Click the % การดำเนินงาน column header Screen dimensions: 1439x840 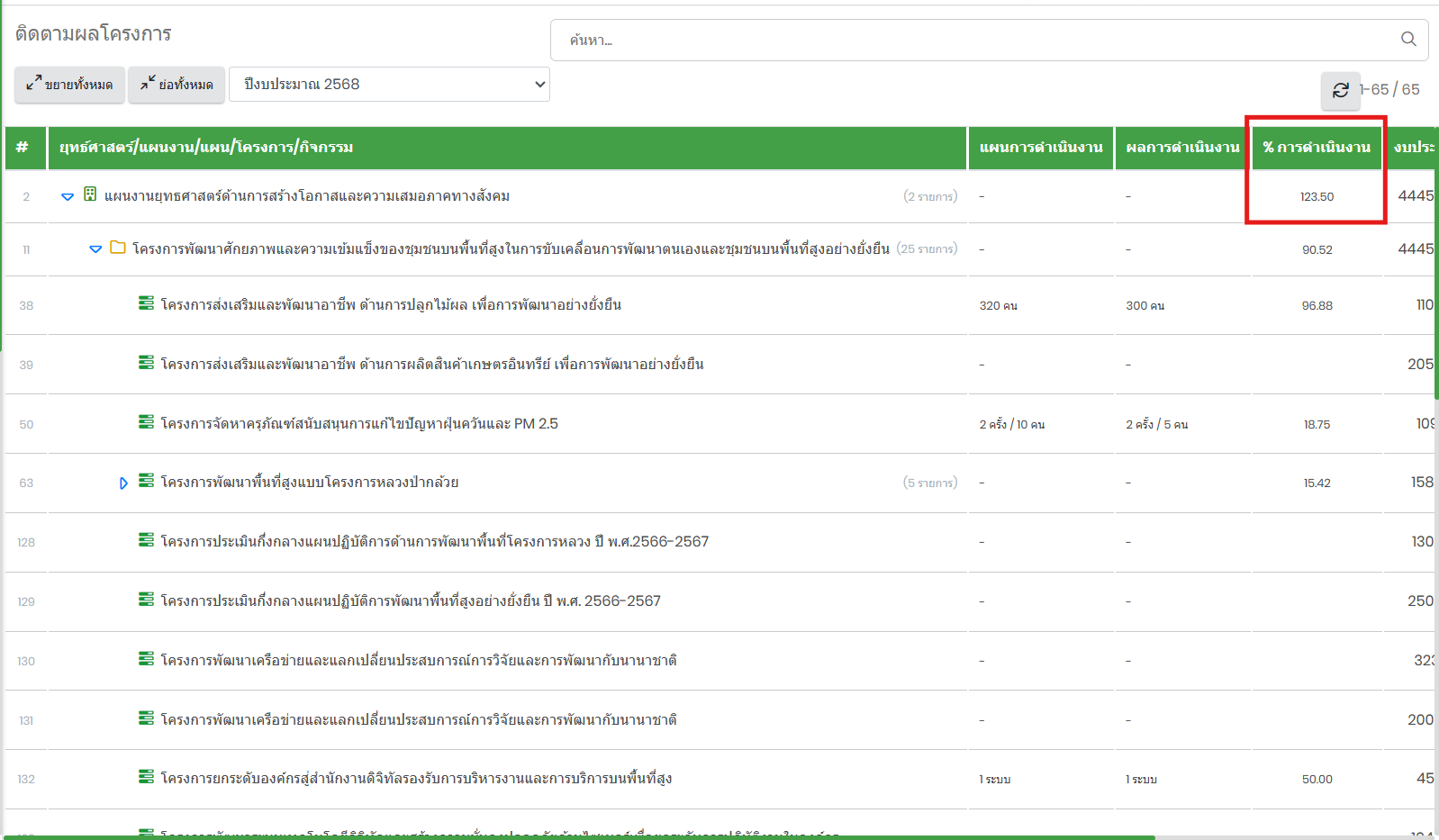(1316, 148)
